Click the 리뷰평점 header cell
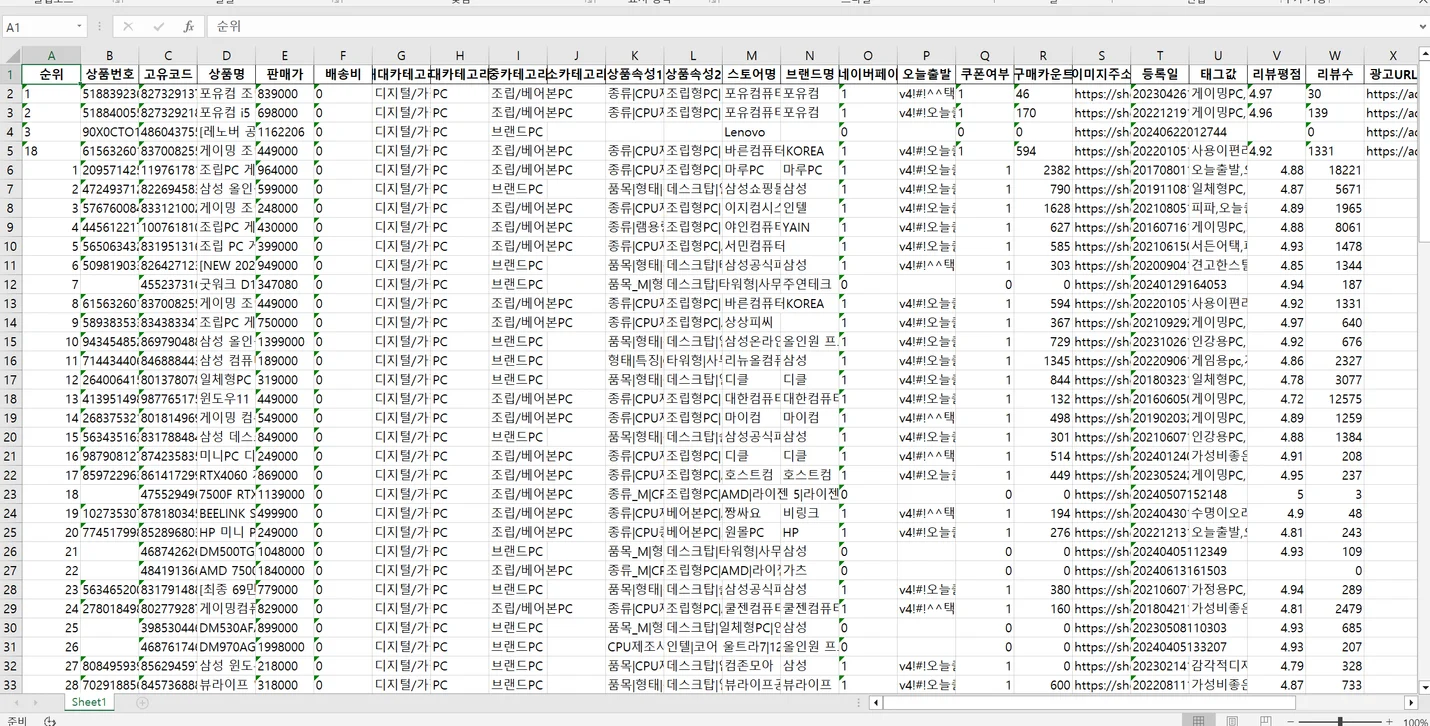Viewport: 1430px width, 726px height. click(x=1276, y=75)
